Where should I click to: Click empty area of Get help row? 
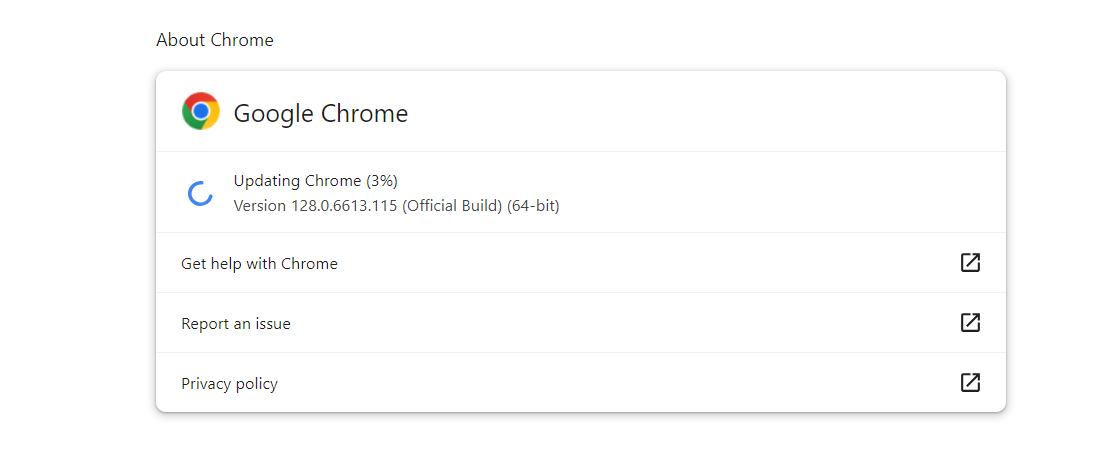[630, 263]
